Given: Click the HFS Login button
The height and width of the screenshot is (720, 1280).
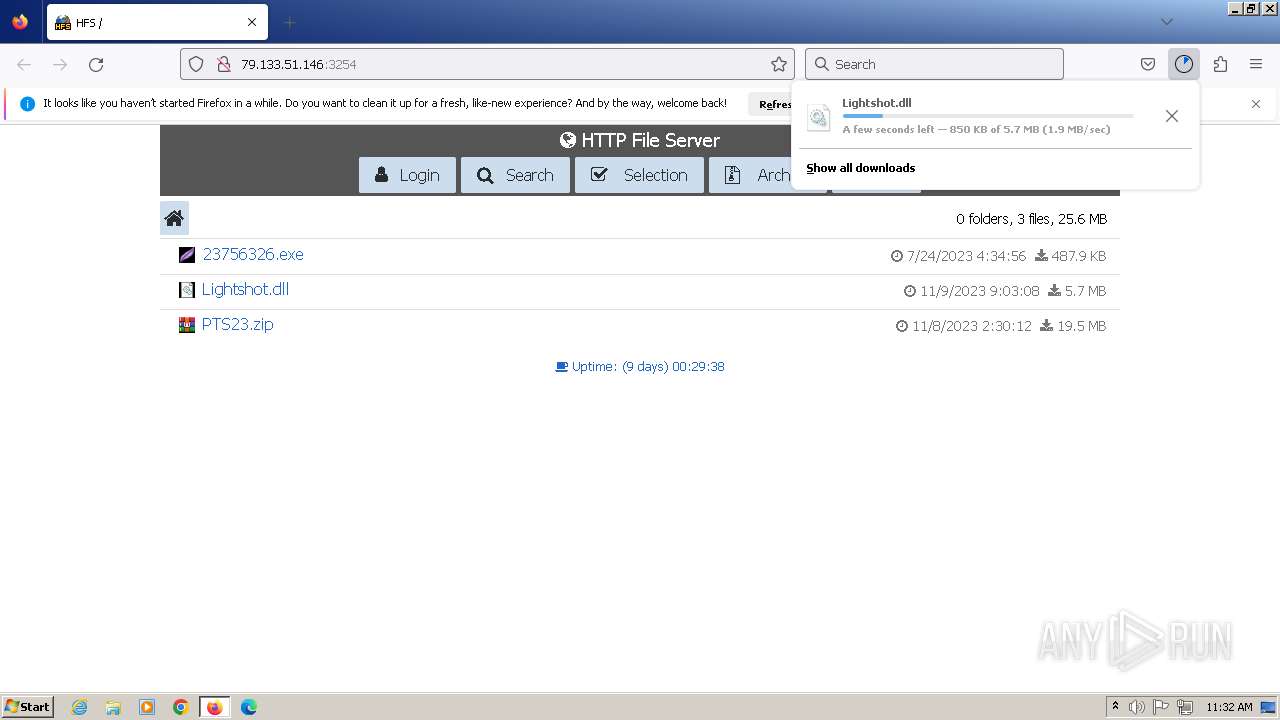Looking at the screenshot, I should pos(407,175).
